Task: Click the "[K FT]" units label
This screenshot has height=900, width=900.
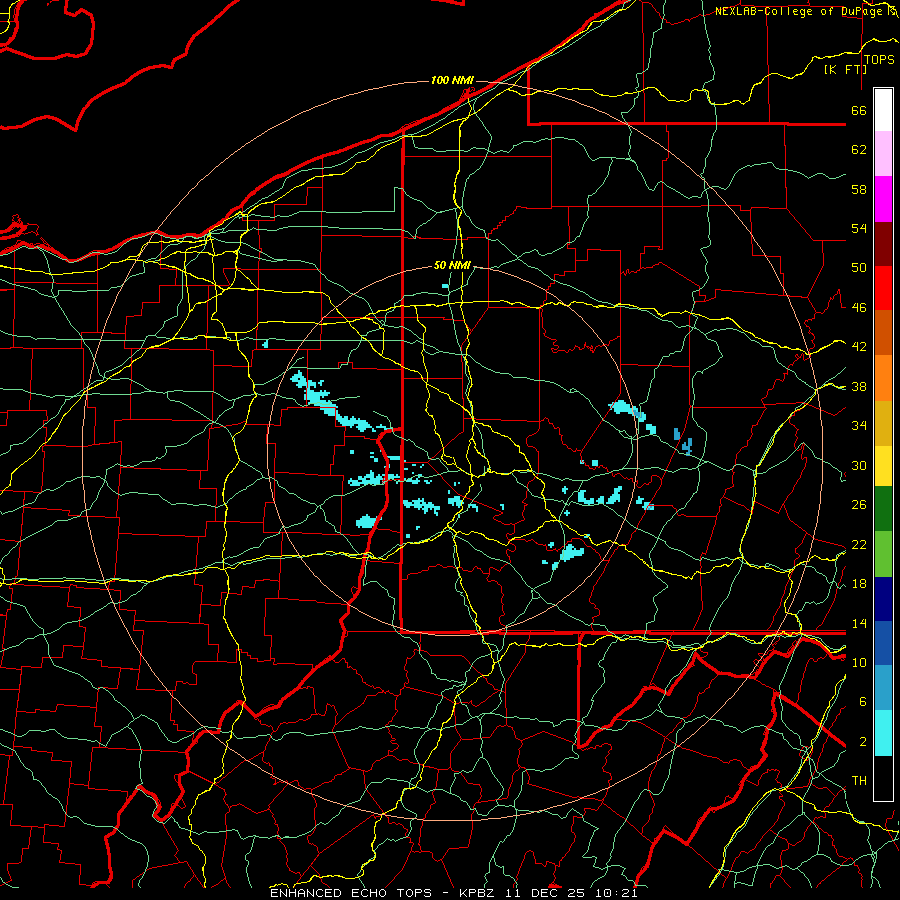Action: point(845,69)
